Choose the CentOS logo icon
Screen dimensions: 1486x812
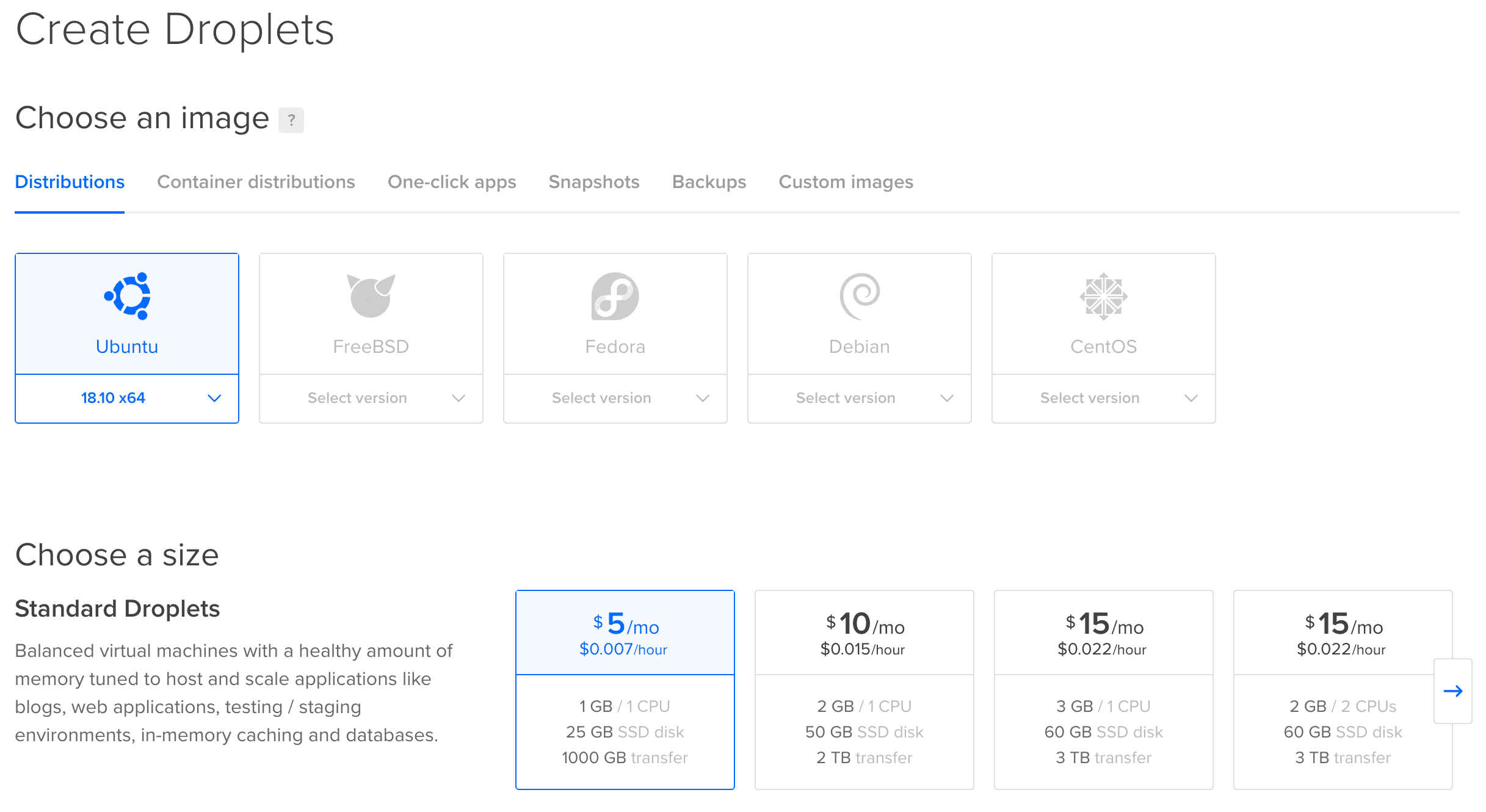1104,296
